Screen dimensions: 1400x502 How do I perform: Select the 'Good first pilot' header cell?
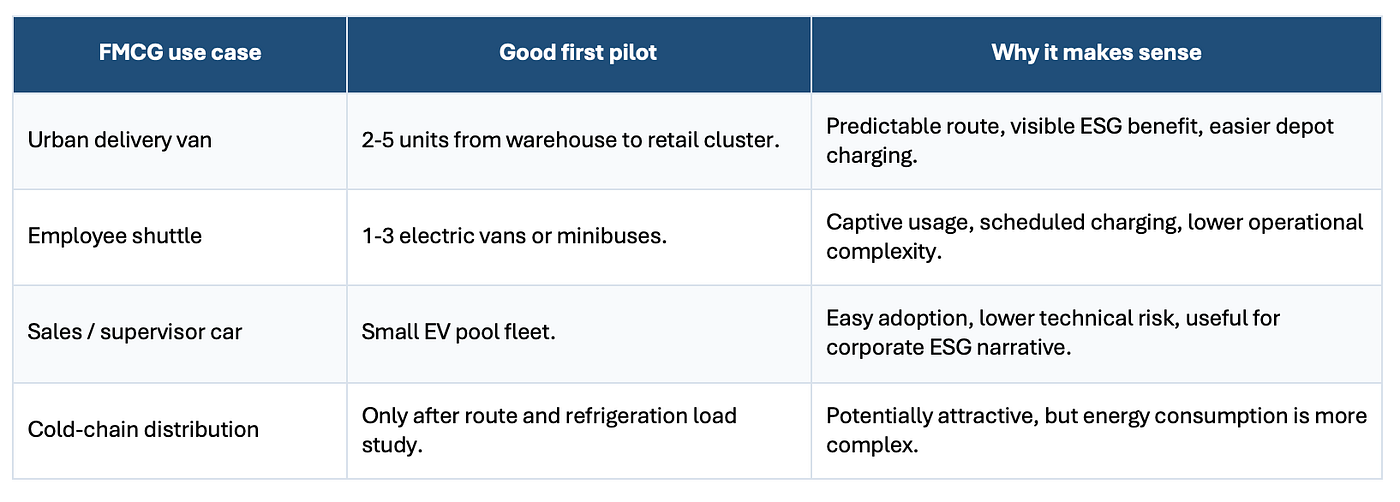pos(579,53)
